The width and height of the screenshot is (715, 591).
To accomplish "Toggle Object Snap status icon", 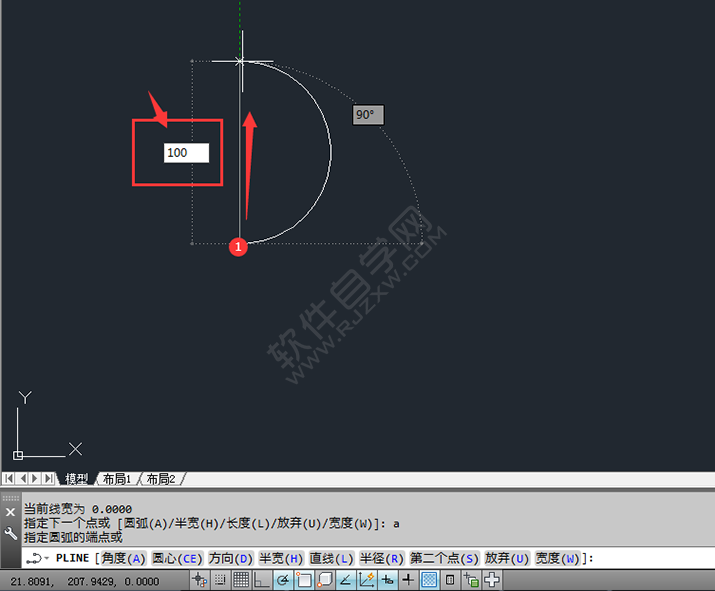I will [304, 580].
